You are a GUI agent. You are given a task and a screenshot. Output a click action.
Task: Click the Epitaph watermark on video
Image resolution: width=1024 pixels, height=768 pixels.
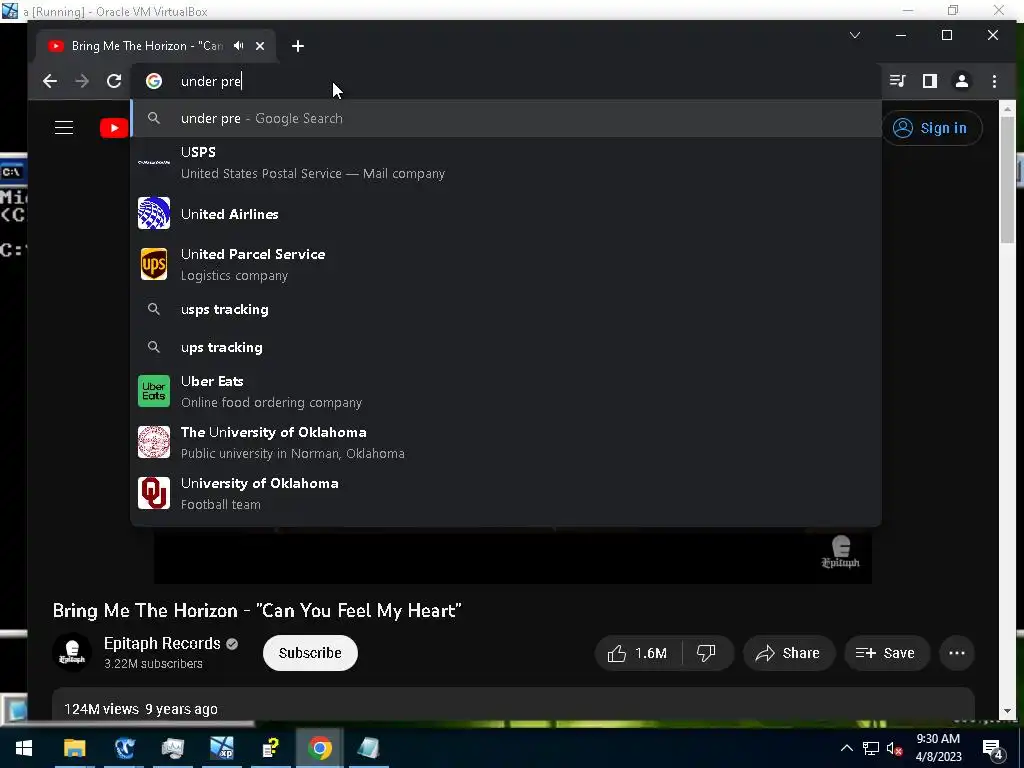(840, 552)
